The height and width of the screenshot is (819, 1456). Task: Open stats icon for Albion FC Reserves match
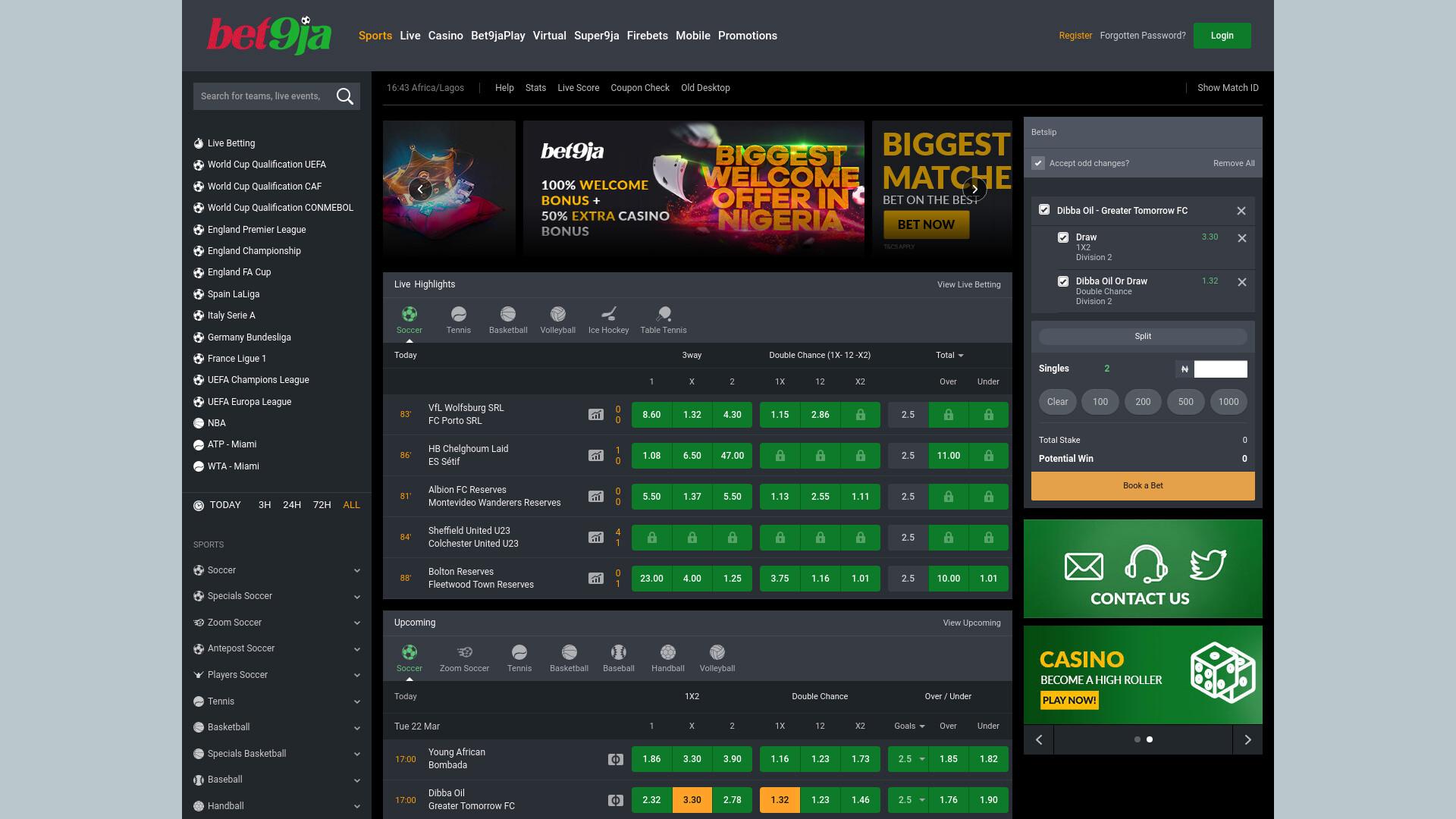coord(596,497)
